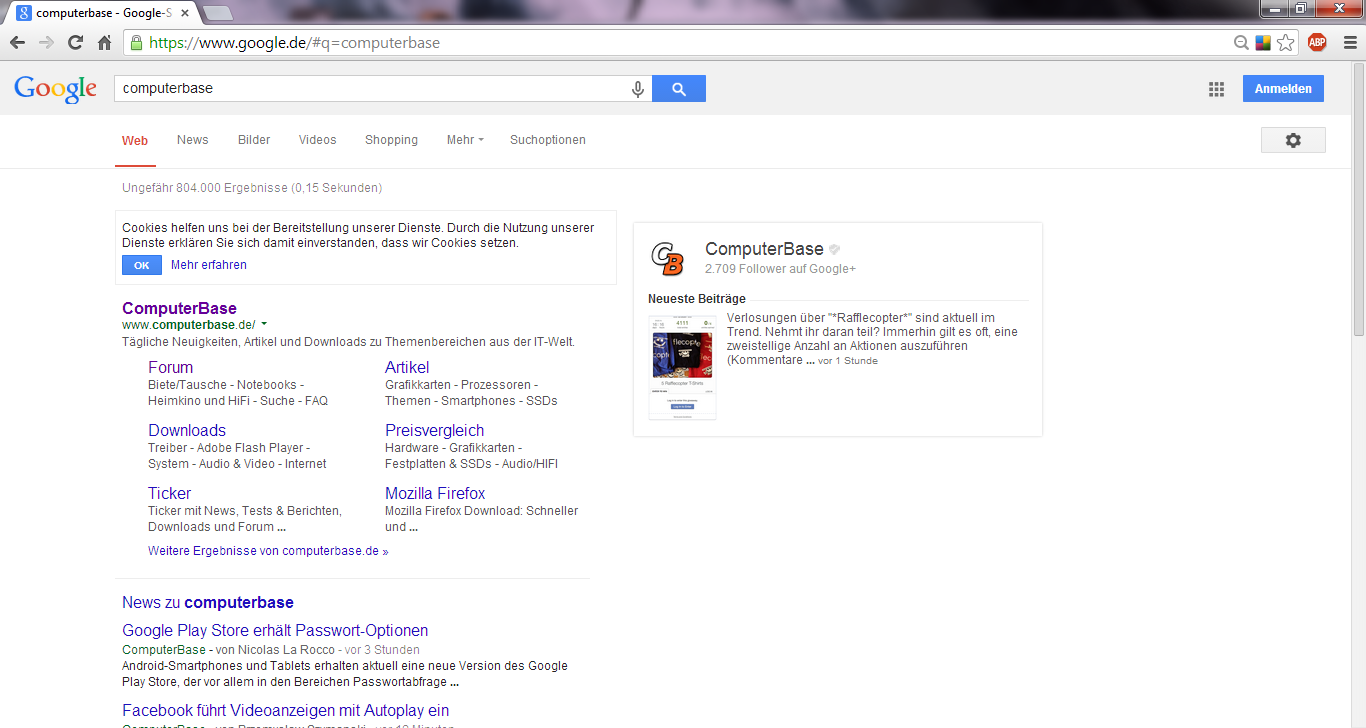The height and width of the screenshot is (728, 1366).
Task: Click the Mehr erfahren link
Action: (209, 265)
